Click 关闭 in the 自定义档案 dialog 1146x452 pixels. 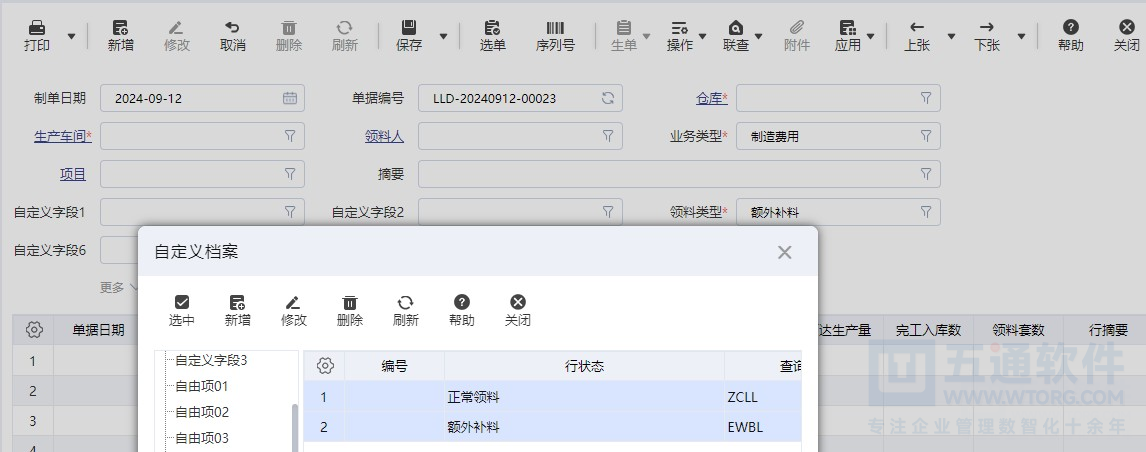pyautogui.click(x=517, y=311)
